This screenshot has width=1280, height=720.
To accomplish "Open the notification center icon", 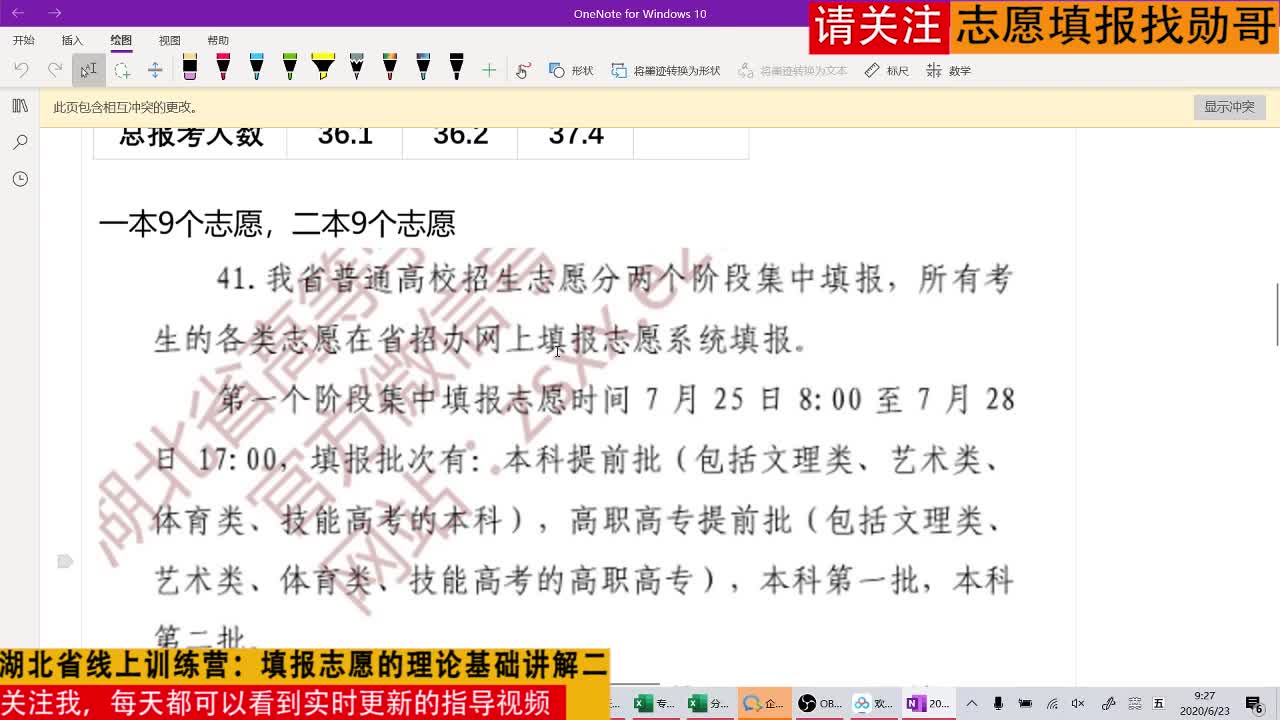I will click(x=1254, y=704).
